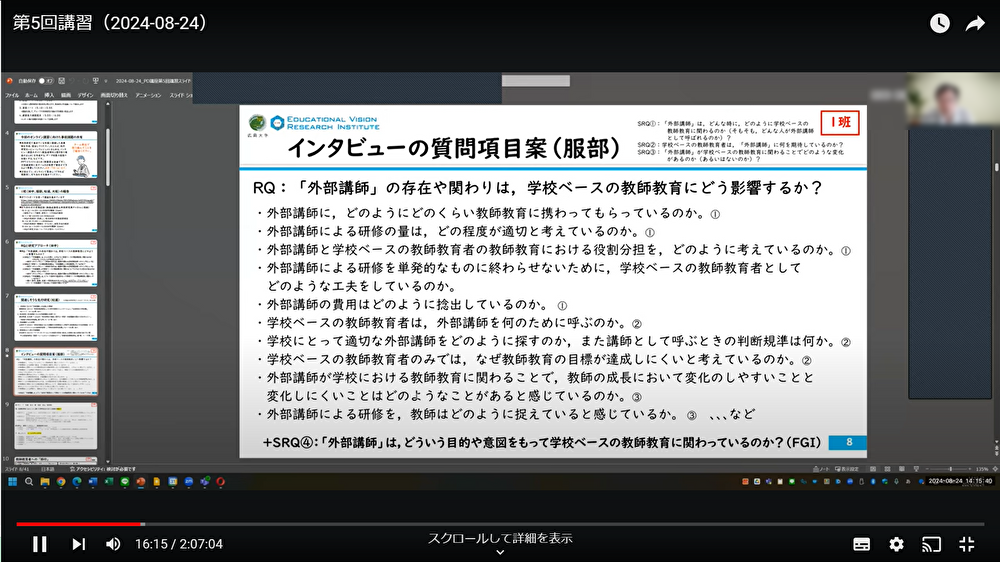Pause the video playback
The width and height of the screenshot is (1000, 562).
click(40, 544)
